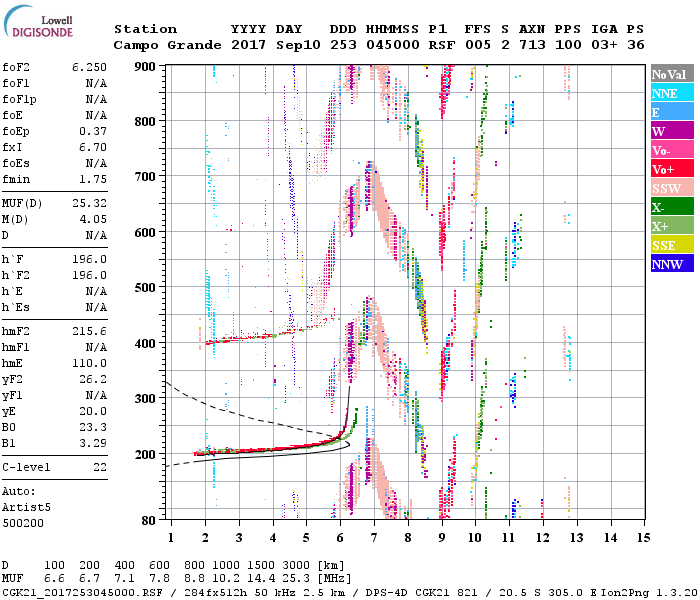The height and width of the screenshot is (600, 700).
Task: Click the 900 km axis label
Action: click(x=145, y=67)
